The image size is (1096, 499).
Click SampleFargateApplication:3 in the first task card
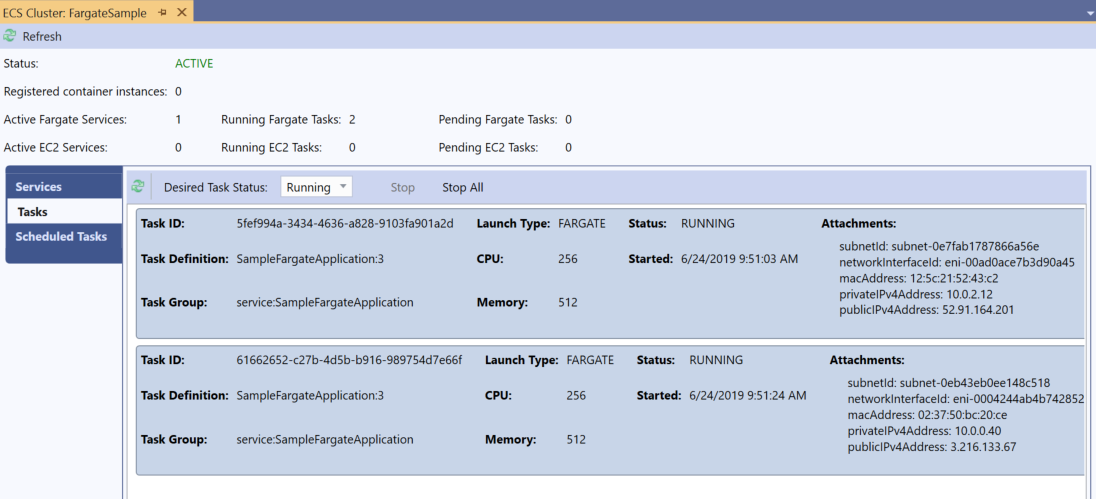310,259
